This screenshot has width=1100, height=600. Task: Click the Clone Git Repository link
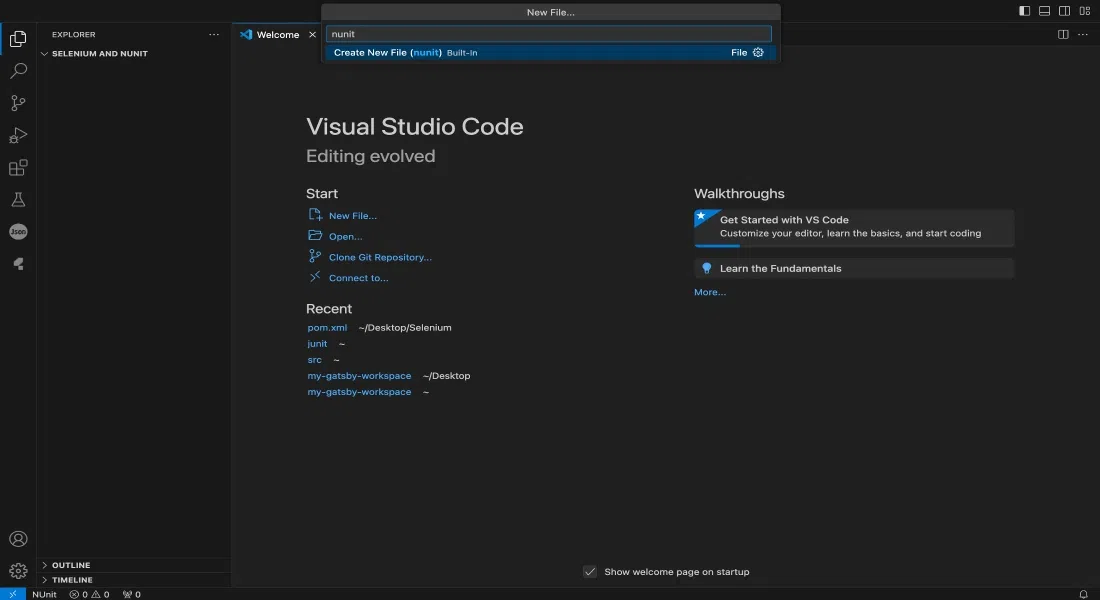coord(380,257)
